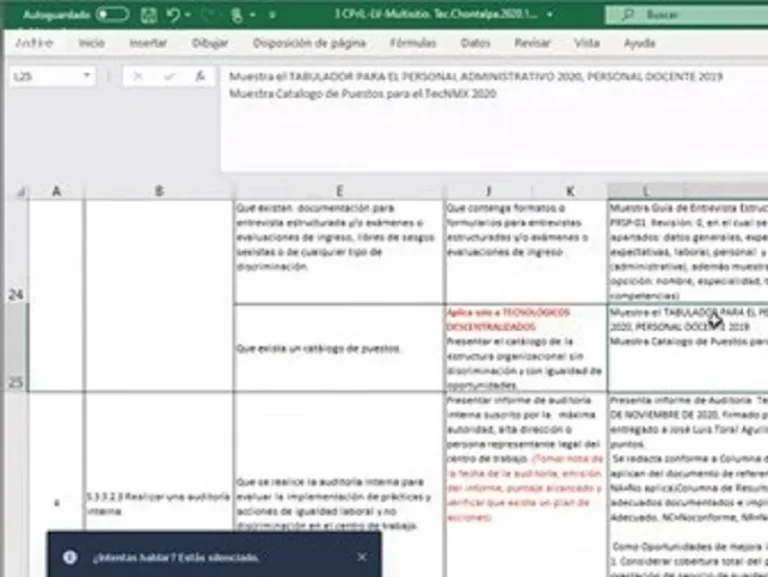768x577 pixels.
Task: Select column K header
Action: coord(570,191)
